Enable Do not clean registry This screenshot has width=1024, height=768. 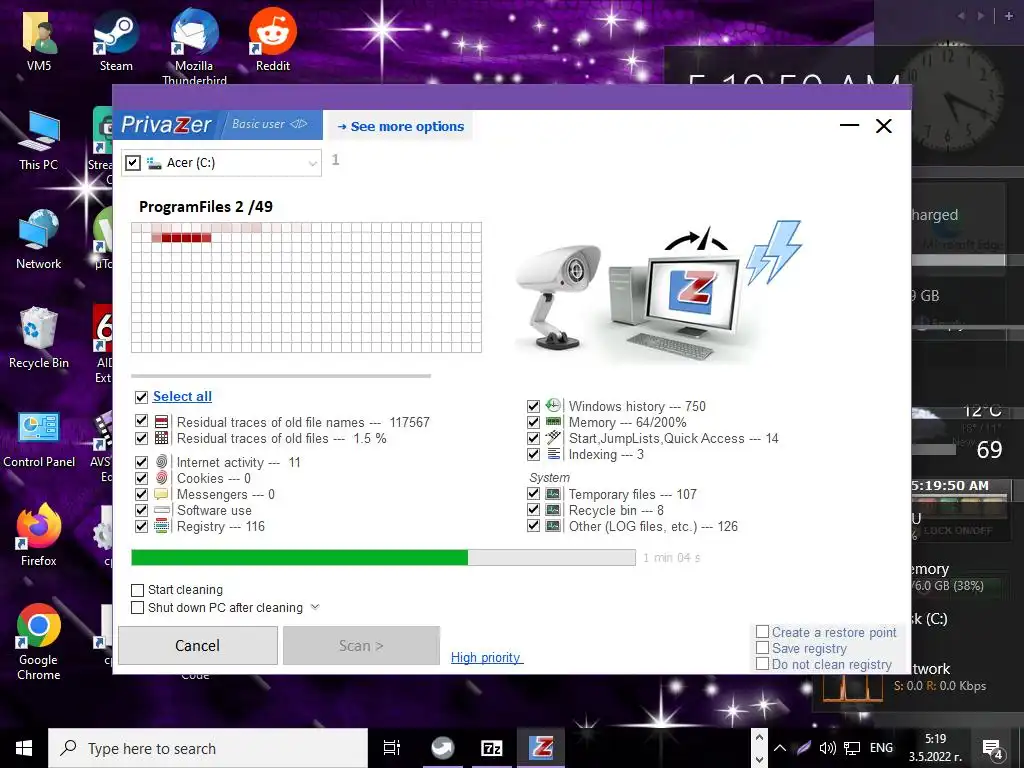click(762, 664)
